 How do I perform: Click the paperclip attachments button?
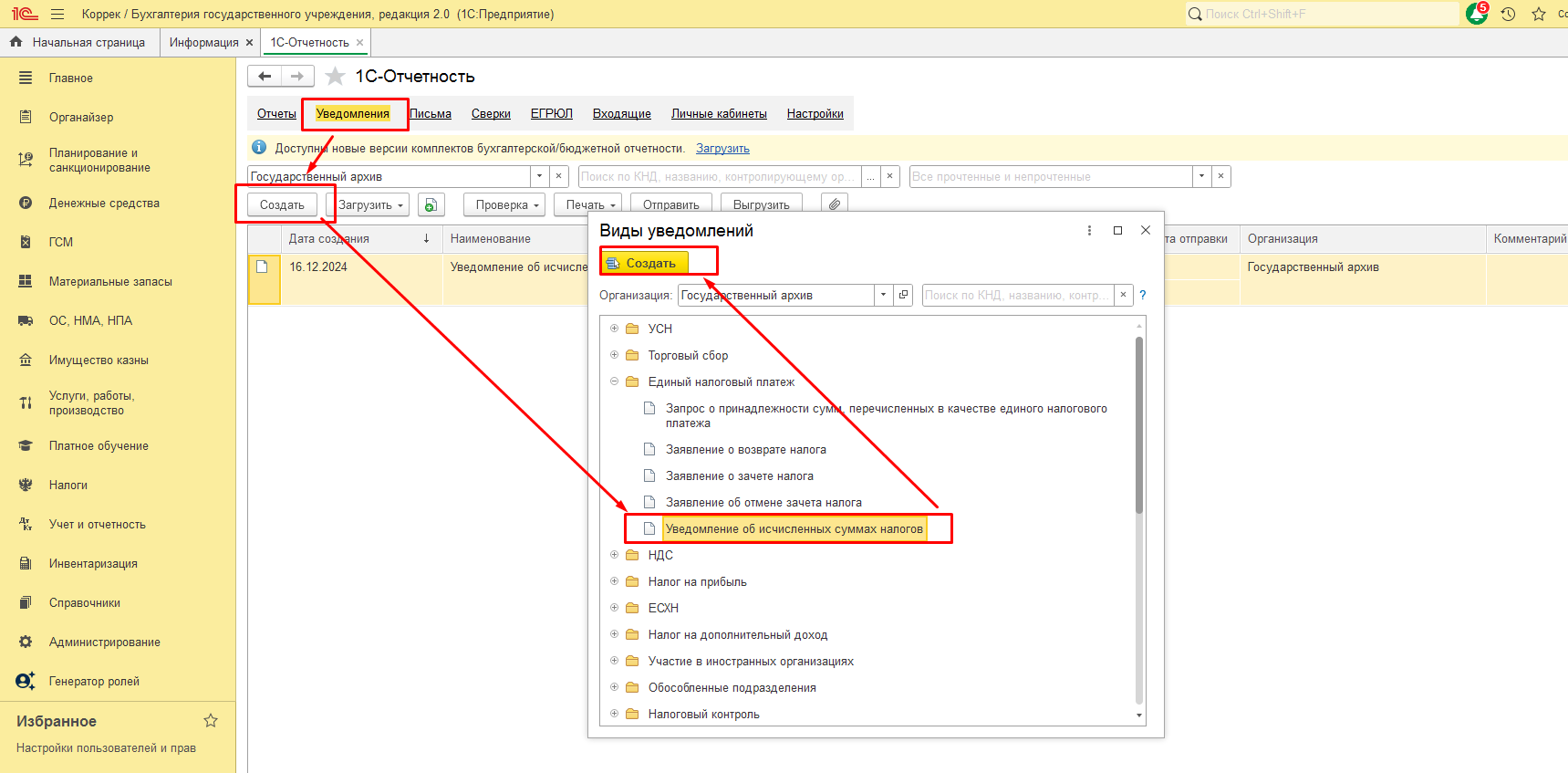835,204
